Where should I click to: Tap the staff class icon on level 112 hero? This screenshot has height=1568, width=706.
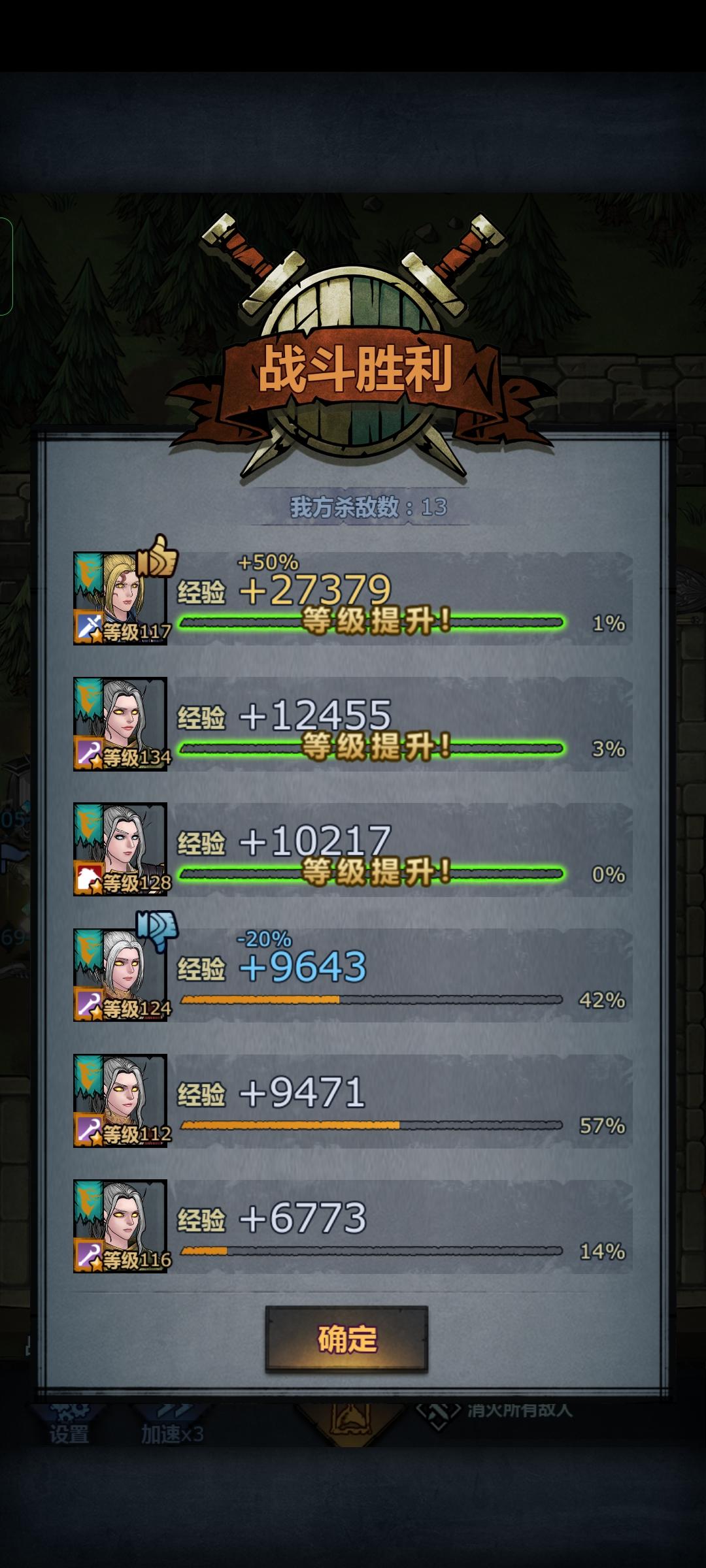point(89,1130)
